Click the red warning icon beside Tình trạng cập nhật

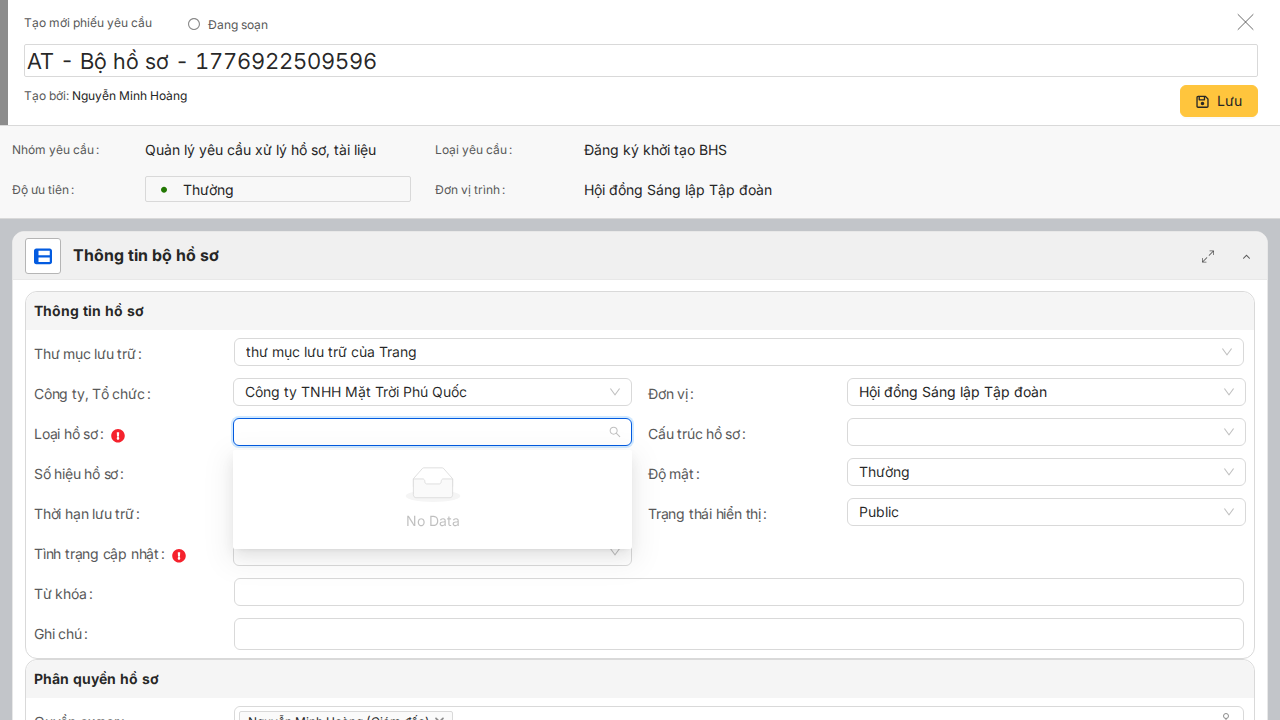point(179,555)
